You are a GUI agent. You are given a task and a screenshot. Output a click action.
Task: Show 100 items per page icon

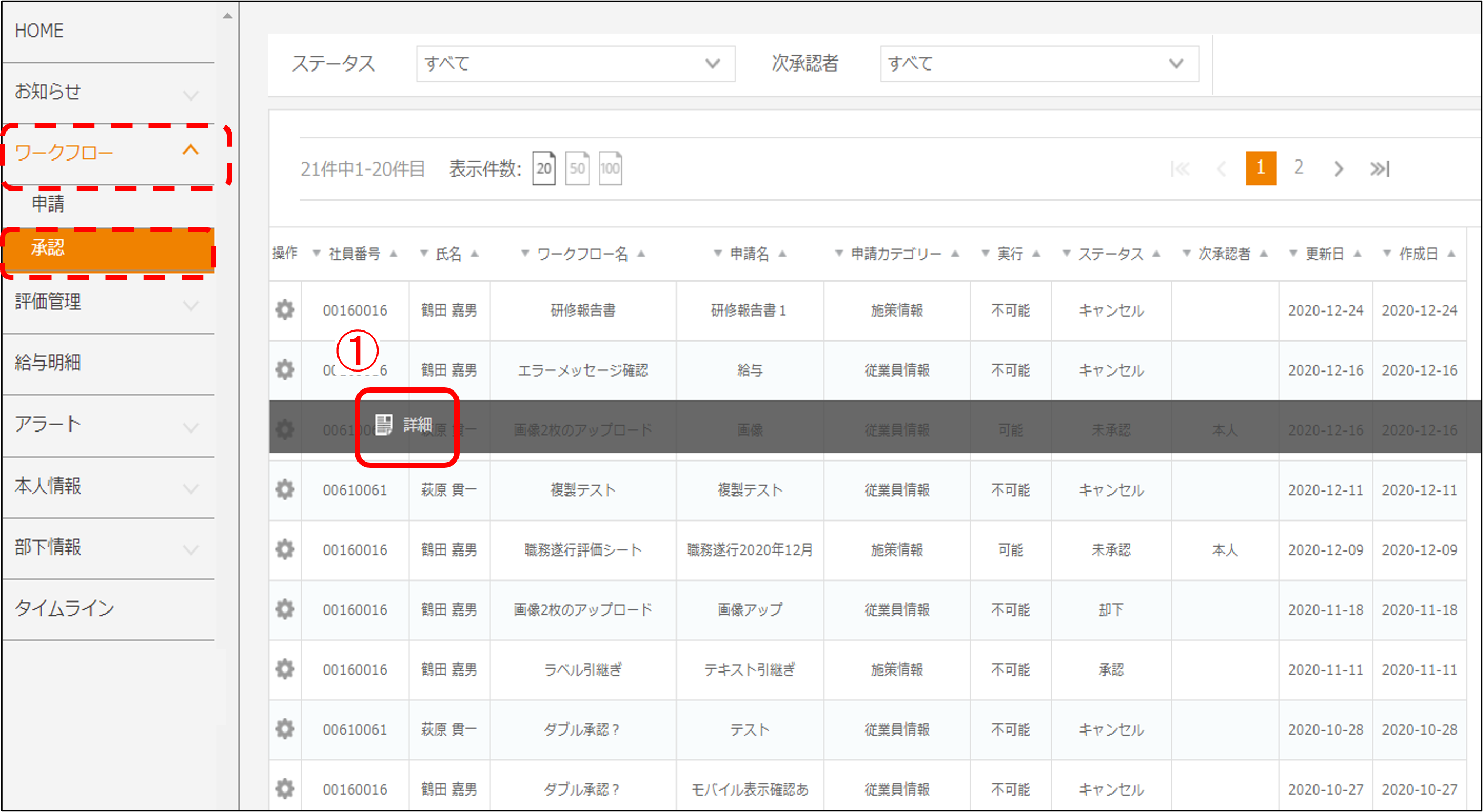point(610,168)
